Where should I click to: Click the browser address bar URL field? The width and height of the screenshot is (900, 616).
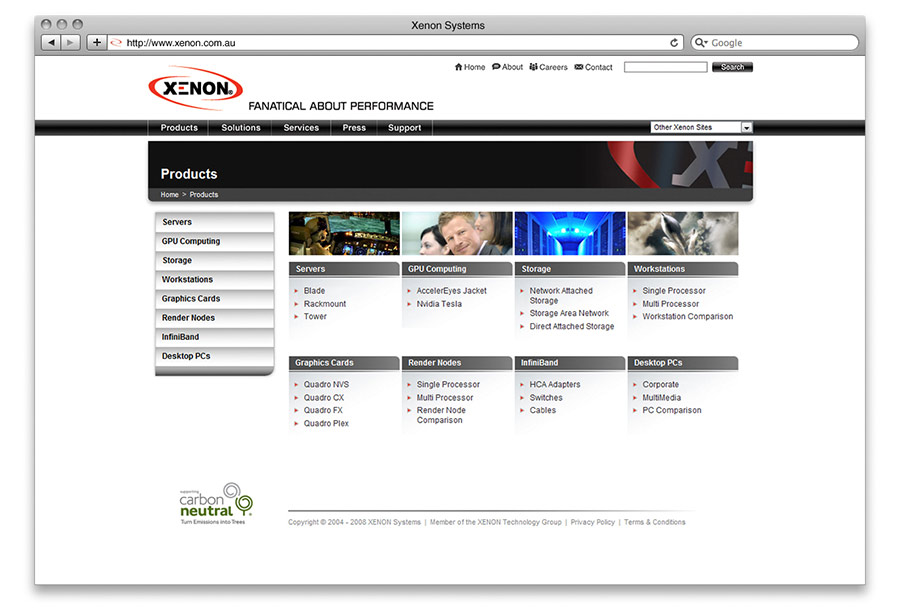point(390,43)
